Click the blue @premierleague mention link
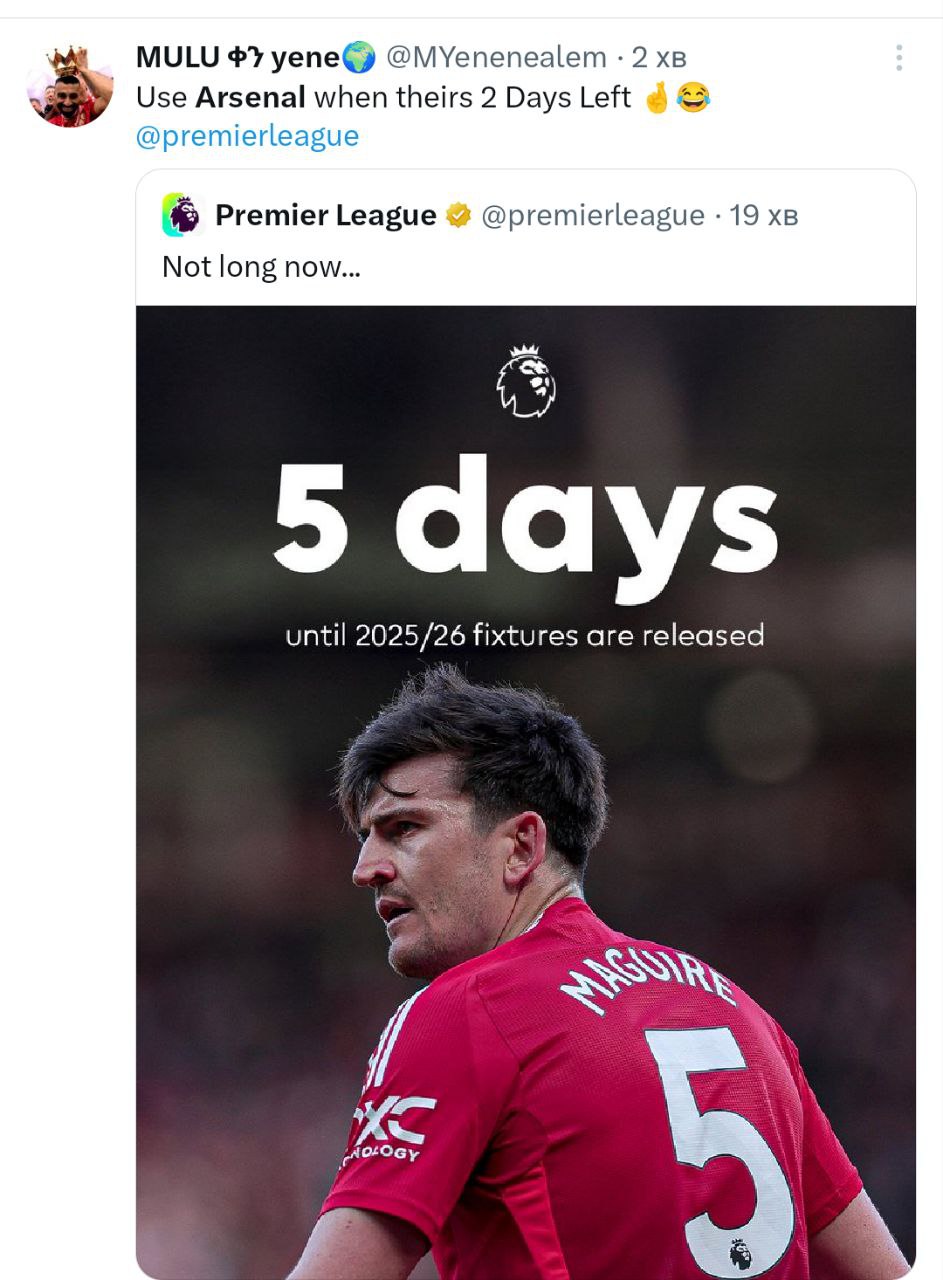 coord(247,136)
